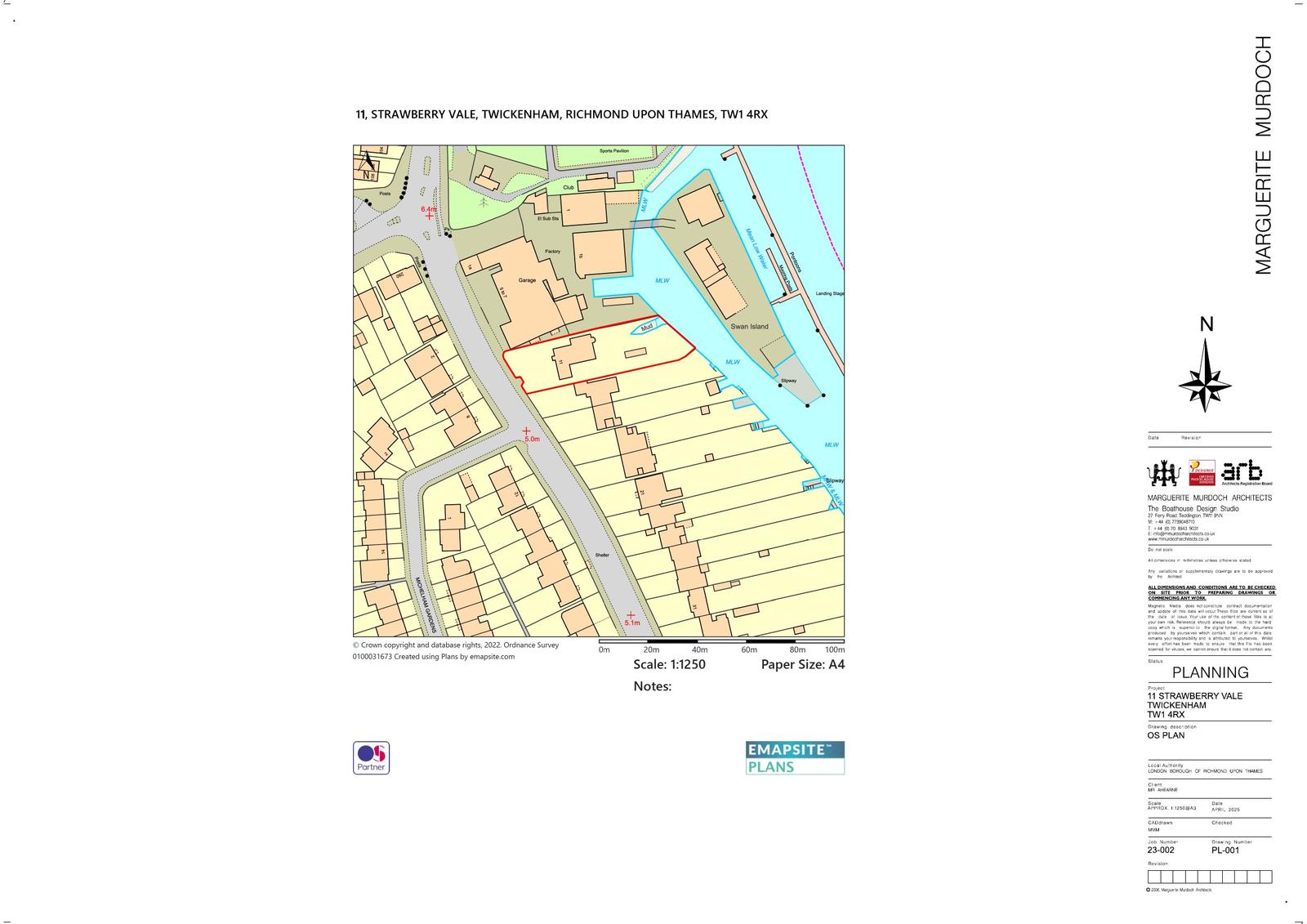Click the first empty revision box
Image resolution: width=1307 pixels, height=924 pixels.
point(1154,877)
